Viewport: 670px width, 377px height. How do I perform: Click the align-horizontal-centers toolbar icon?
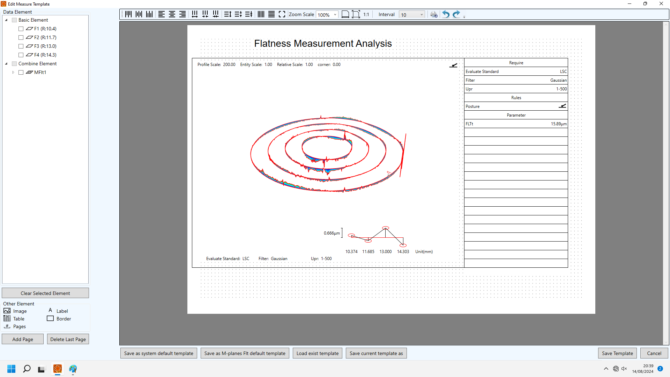[172, 14]
